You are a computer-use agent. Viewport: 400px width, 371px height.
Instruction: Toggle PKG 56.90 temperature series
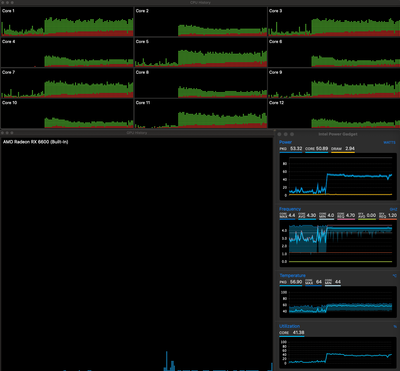(291, 282)
